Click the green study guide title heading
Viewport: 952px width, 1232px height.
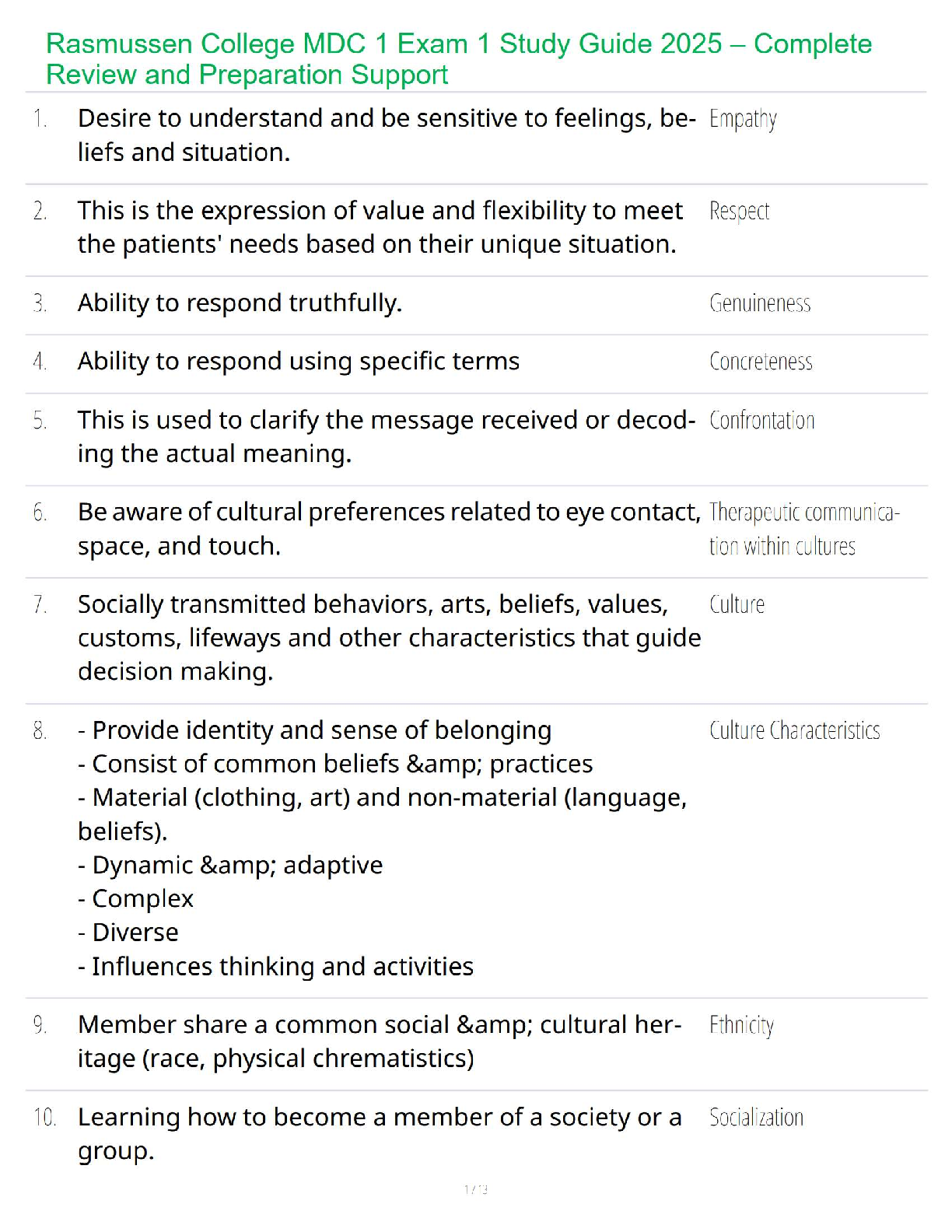coord(458,59)
